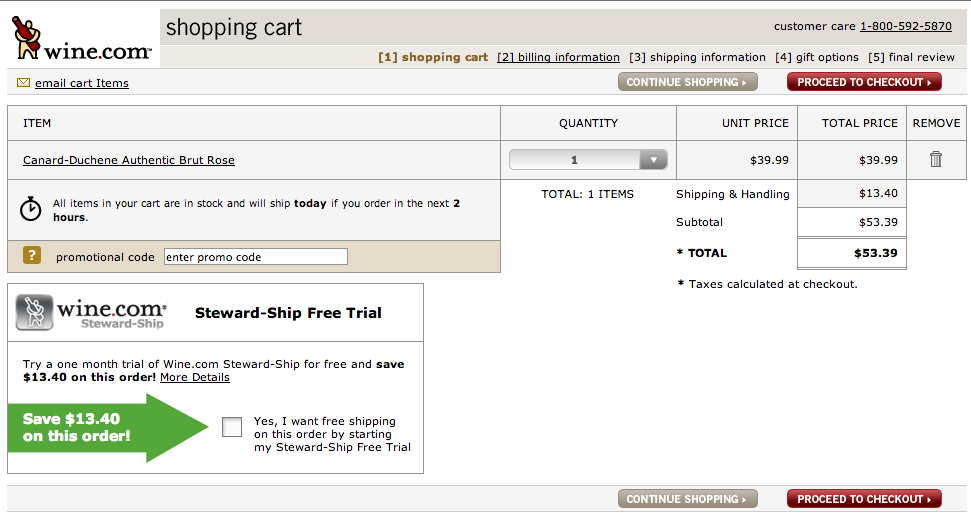Viewport: 971px width, 513px height.
Task: Click the TOTAL: 1 ITEMS text
Action: (588, 194)
